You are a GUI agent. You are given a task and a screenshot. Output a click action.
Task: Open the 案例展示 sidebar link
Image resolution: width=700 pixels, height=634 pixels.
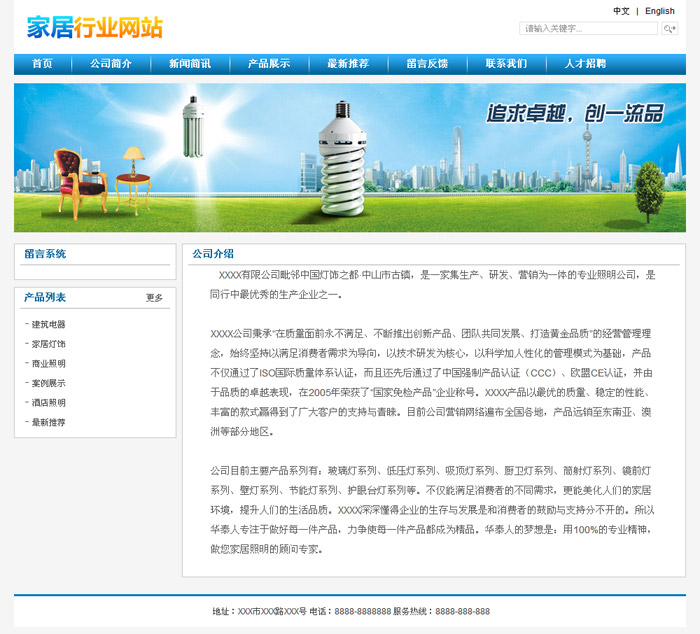point(48,383)
